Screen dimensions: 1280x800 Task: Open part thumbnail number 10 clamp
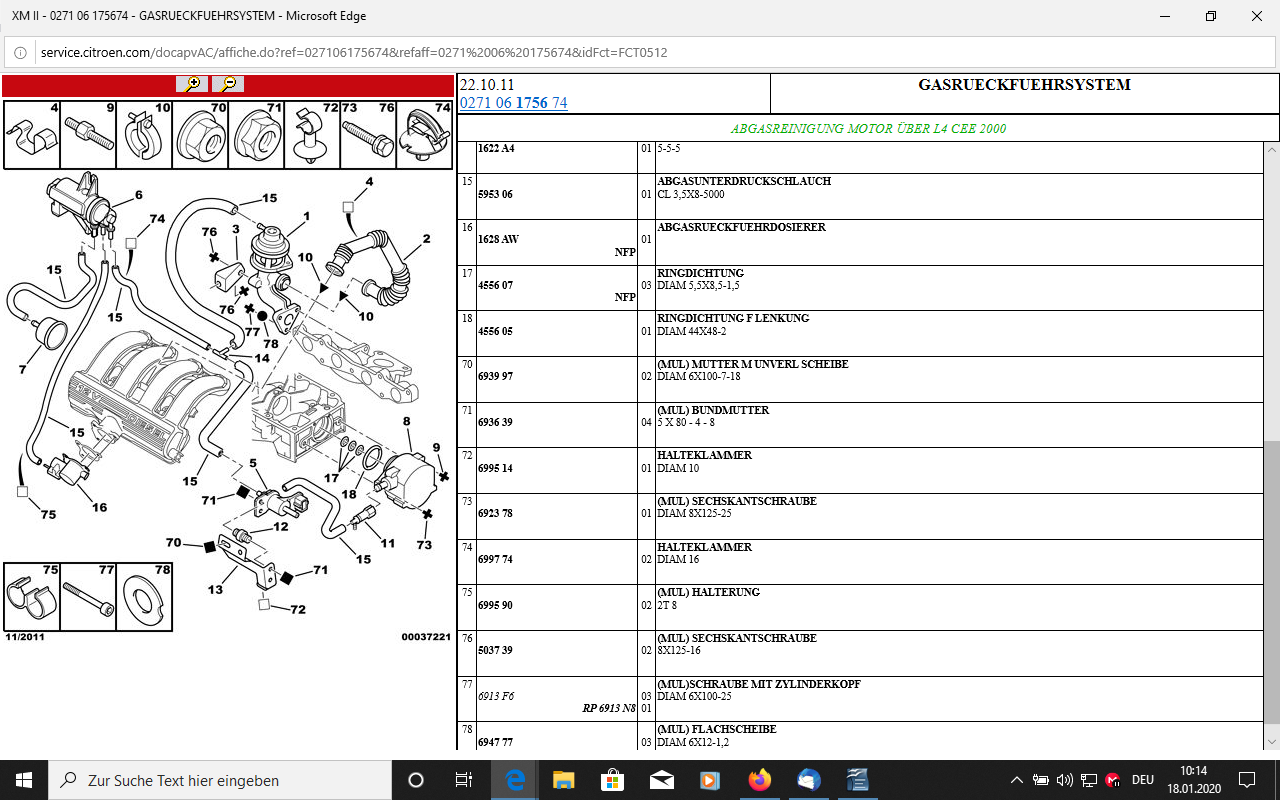click(144, 134)
